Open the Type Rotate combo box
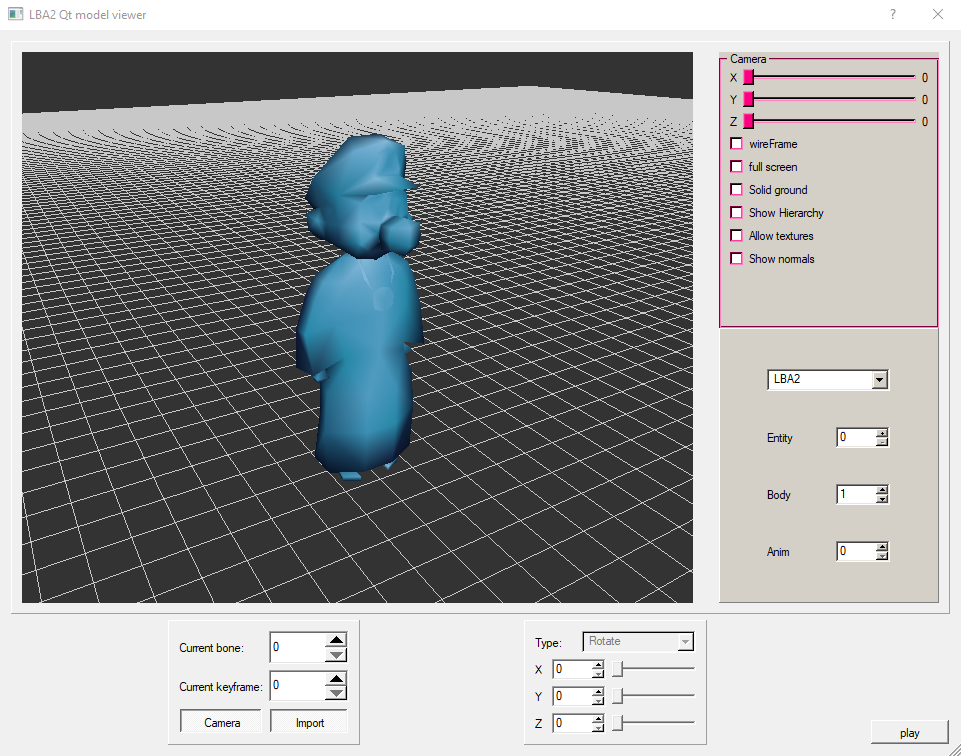The width and height of the screenshot is (961, 756). point(637,641)
